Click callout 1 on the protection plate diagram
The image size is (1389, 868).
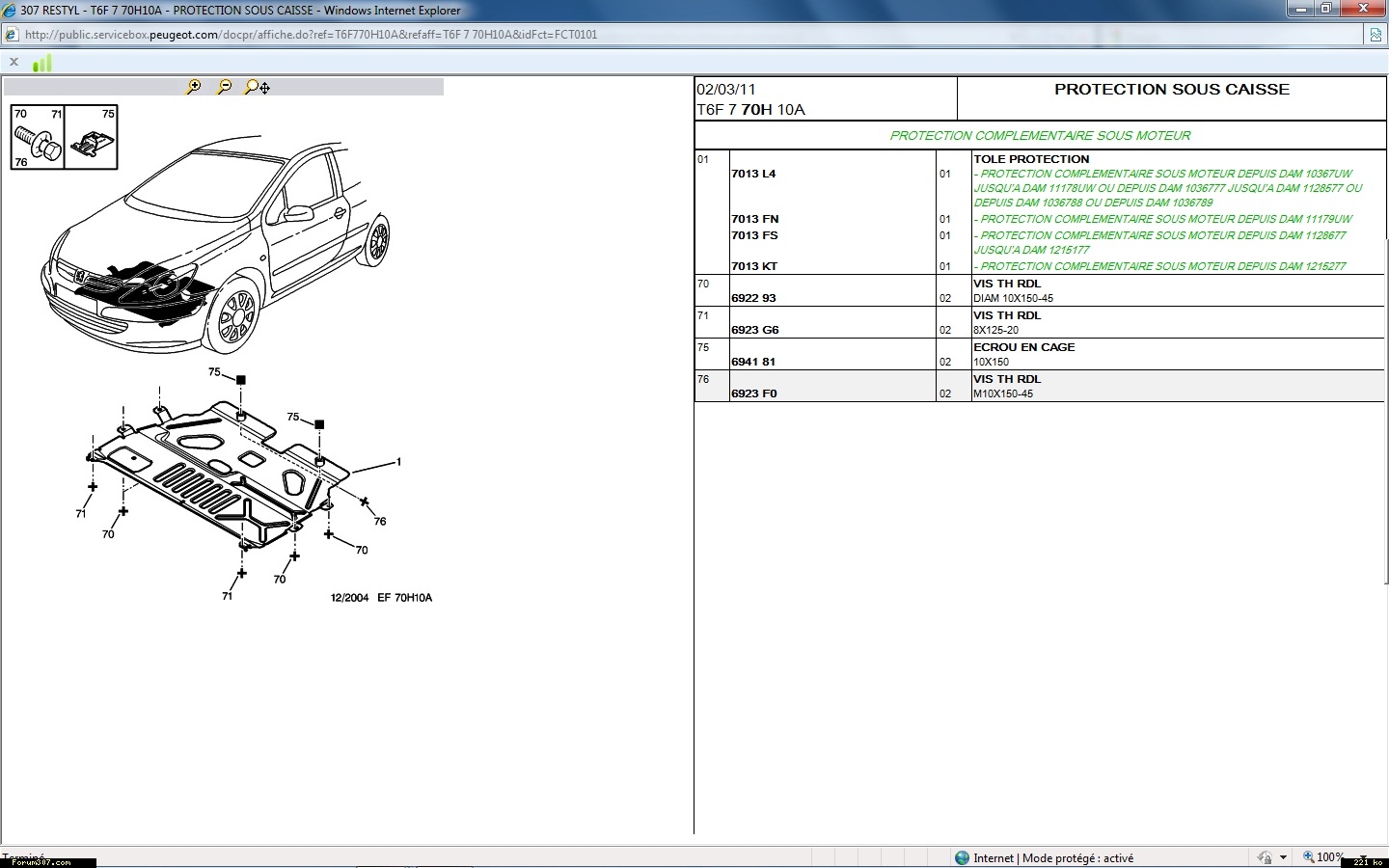pyautogui.click(x=398, y=462)
